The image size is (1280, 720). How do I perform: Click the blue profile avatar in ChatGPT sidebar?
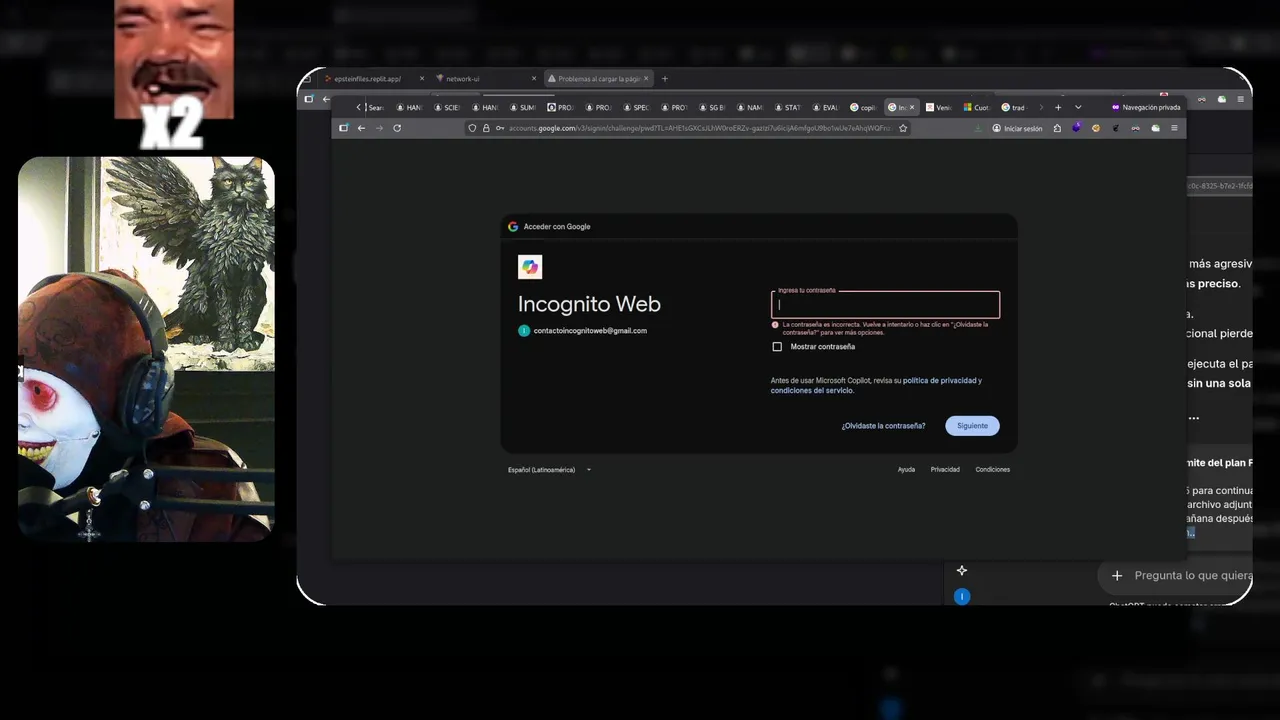[x=962, y=597]
